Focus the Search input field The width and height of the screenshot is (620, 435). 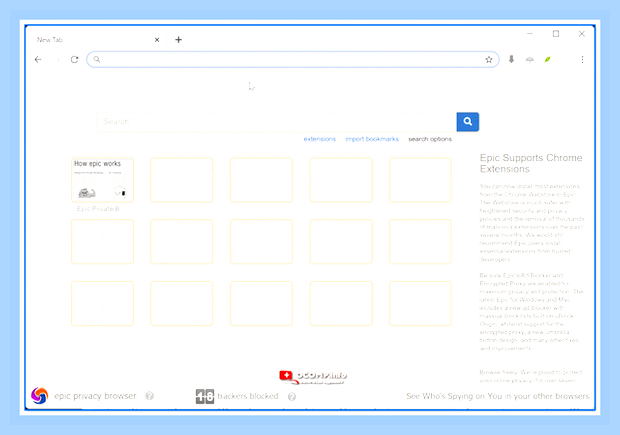[277, 122]
